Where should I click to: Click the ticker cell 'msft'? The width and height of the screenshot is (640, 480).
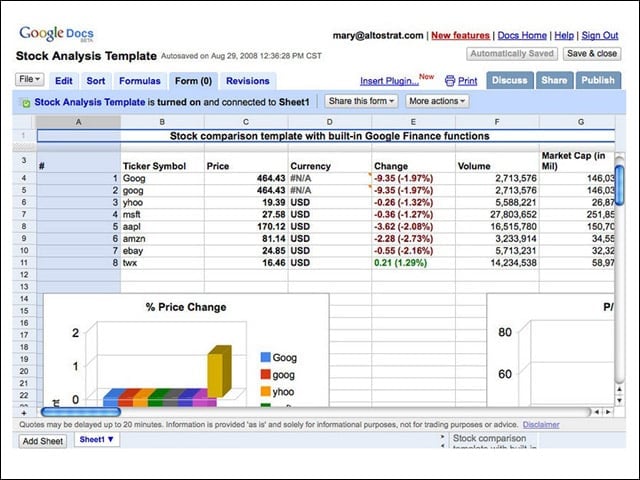pyautogui.click(x=162, y=214)
